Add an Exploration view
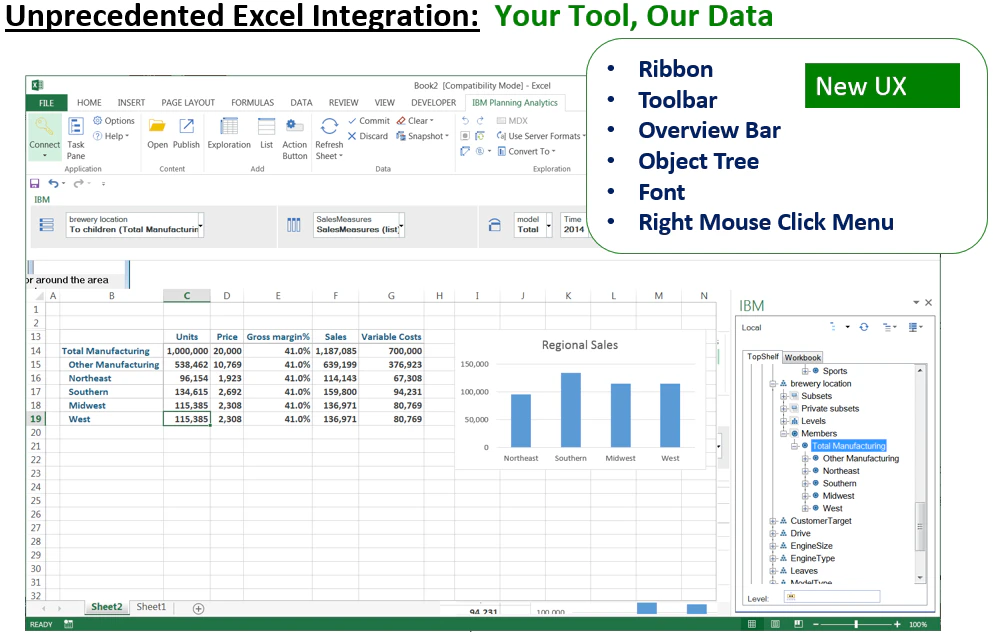This screenshot has width=993, height=633. (x=229, y=134)
